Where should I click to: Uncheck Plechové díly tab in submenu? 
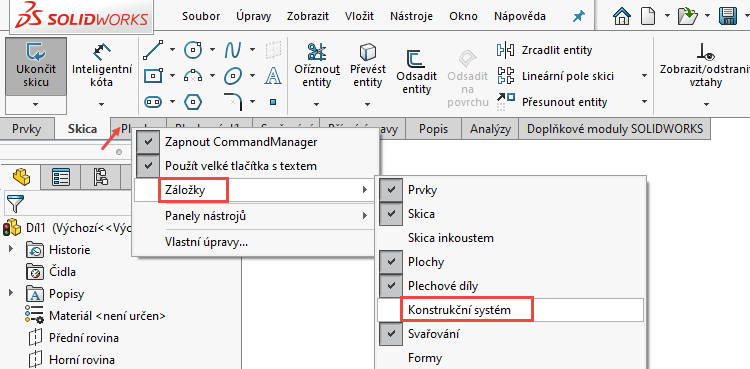point(511,286)
